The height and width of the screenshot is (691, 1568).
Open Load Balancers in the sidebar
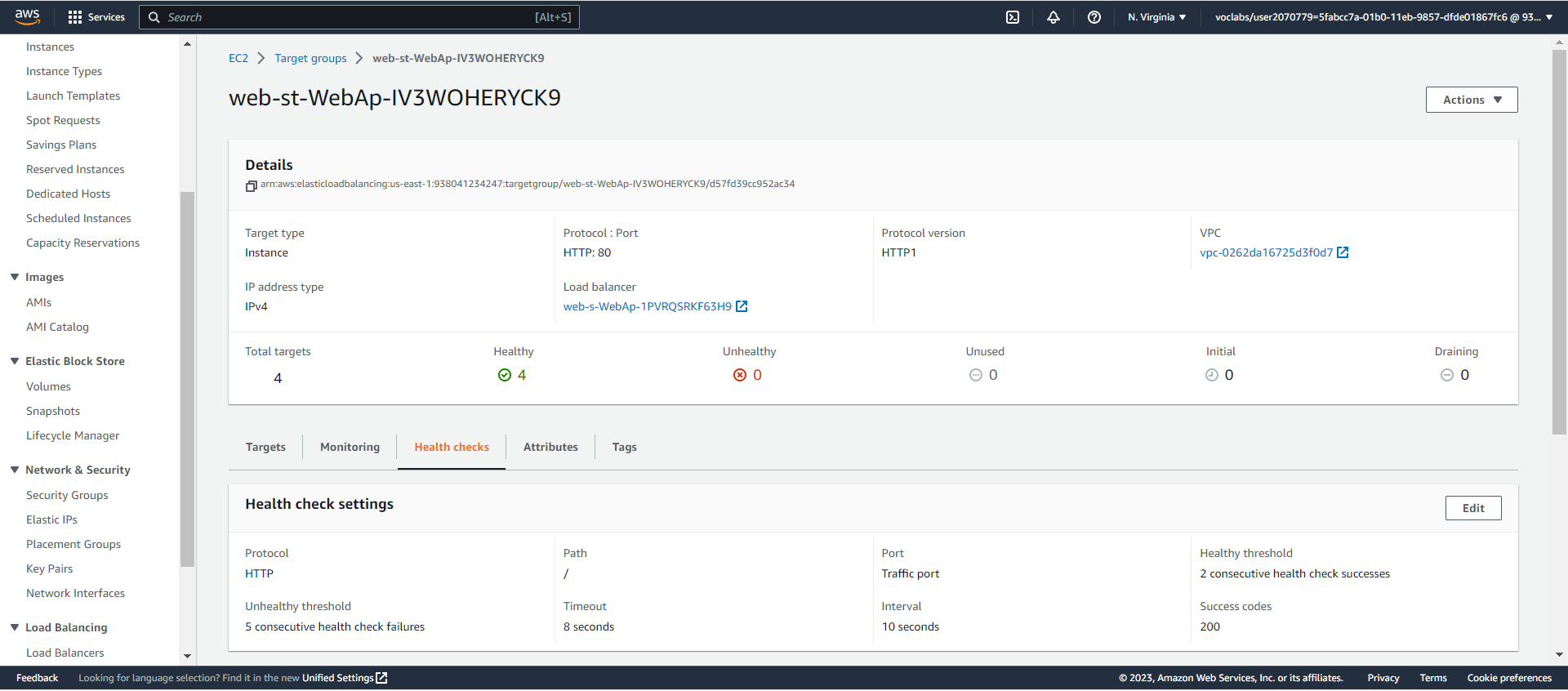(65, 653)
